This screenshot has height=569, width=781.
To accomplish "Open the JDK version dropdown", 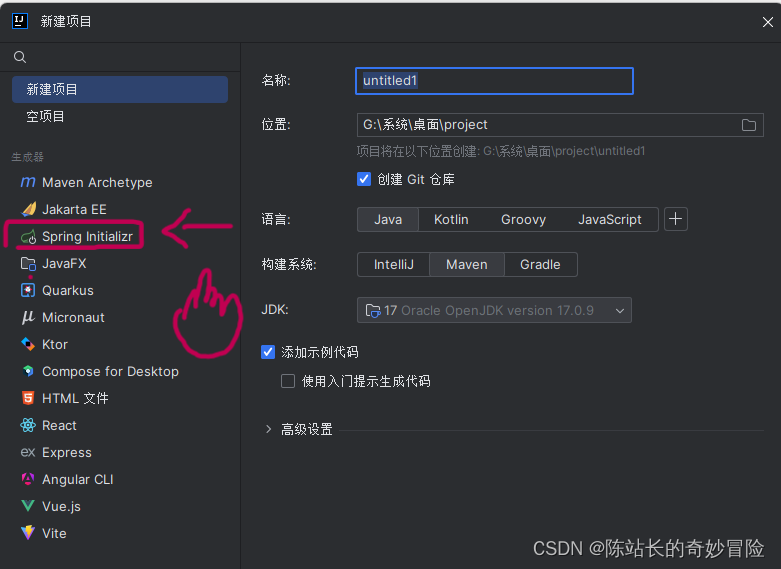I will pos(494,310).
